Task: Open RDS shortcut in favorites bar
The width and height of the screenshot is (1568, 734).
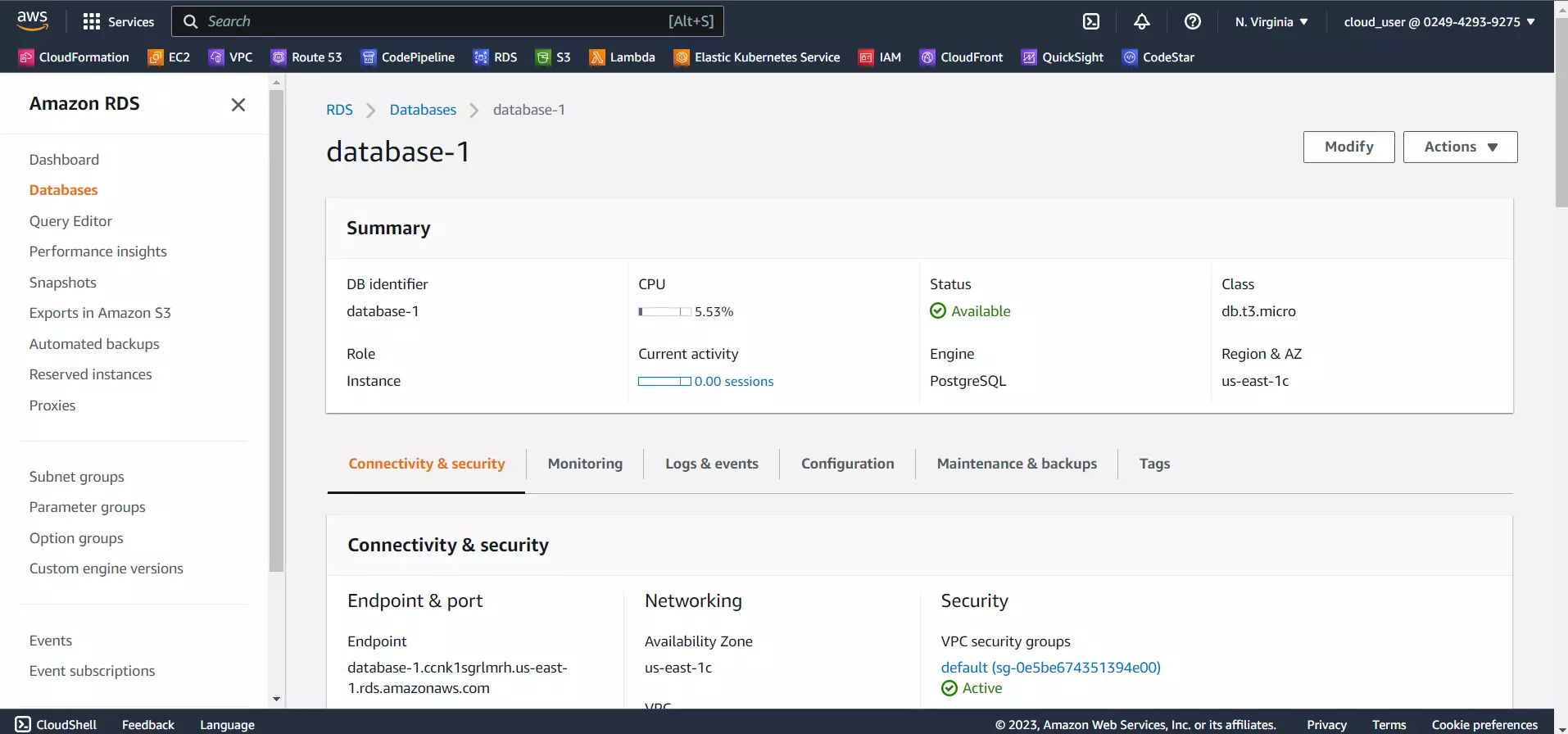Action: coord(496,57)
